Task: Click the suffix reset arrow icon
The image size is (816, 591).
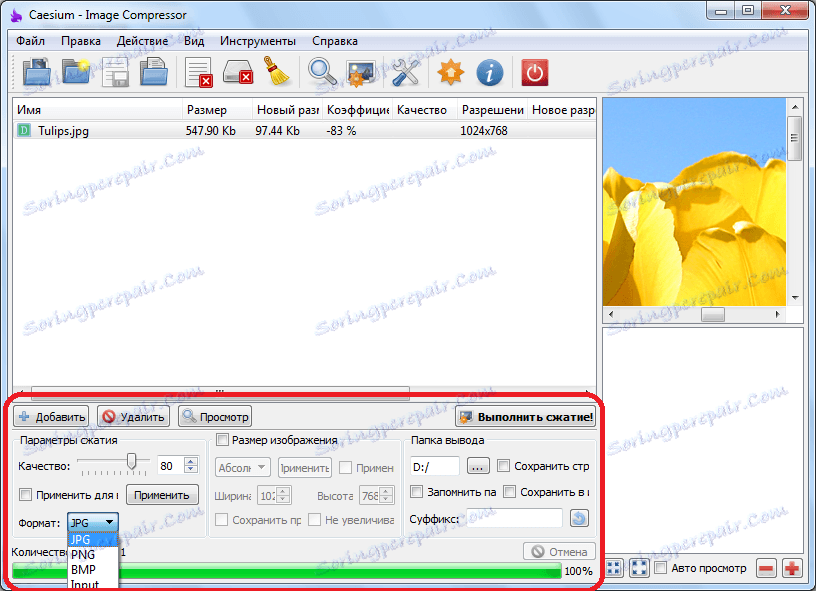Action: (579, 518)
